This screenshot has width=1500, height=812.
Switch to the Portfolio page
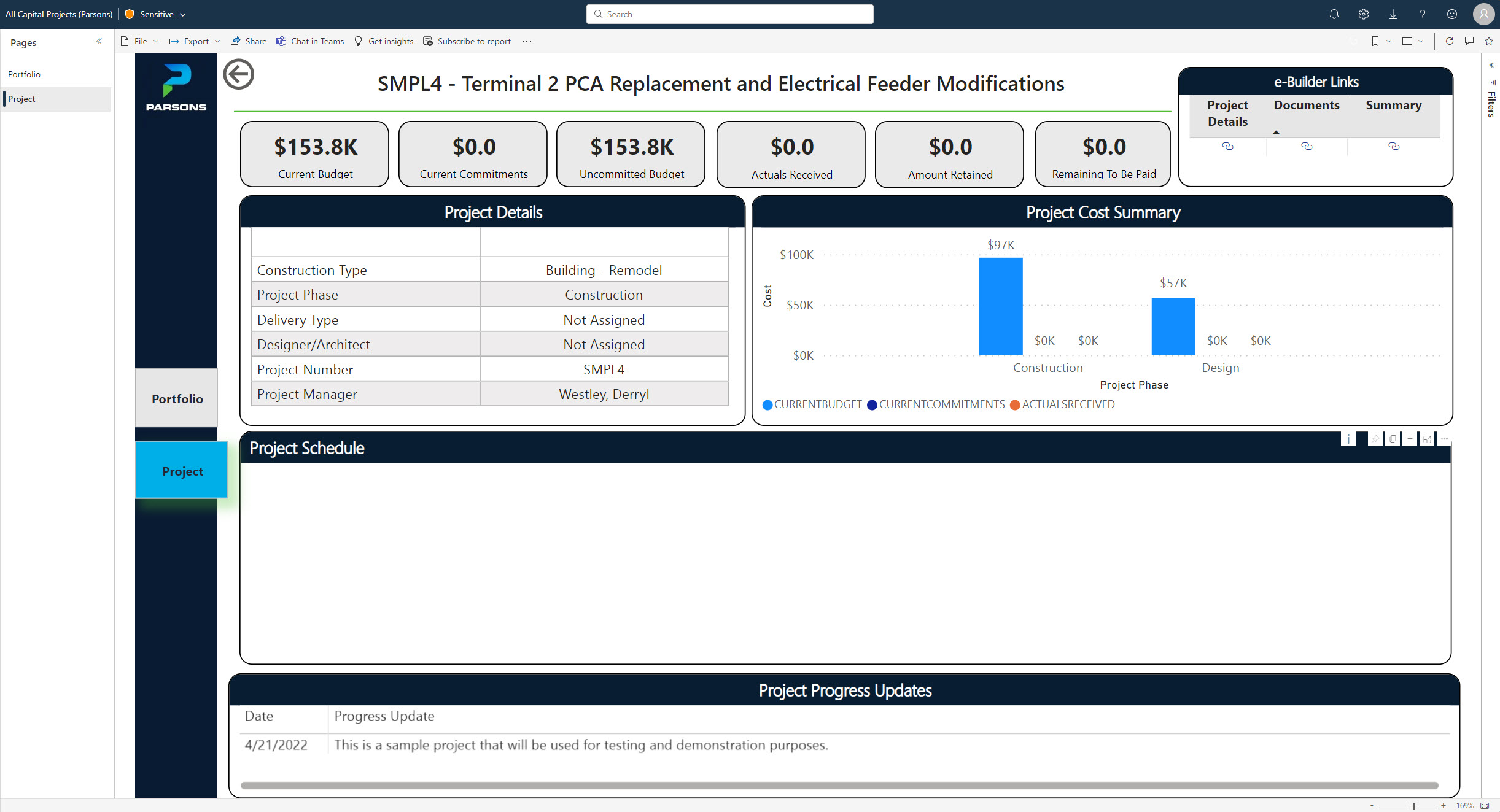click(25, 74)
